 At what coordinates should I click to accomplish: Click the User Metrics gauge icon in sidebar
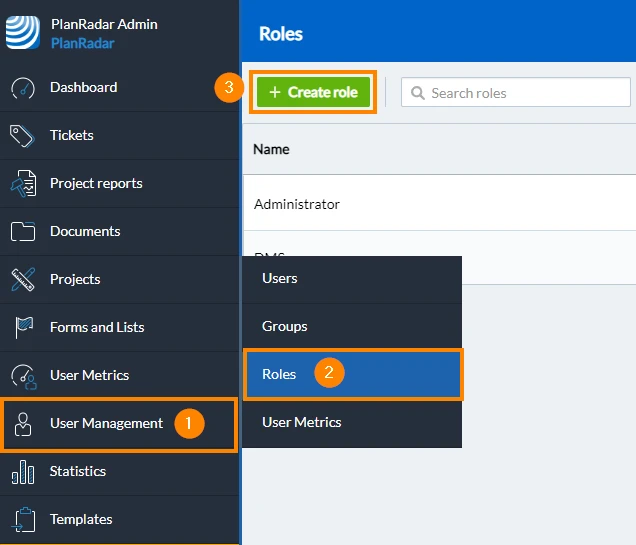point(24,377)
